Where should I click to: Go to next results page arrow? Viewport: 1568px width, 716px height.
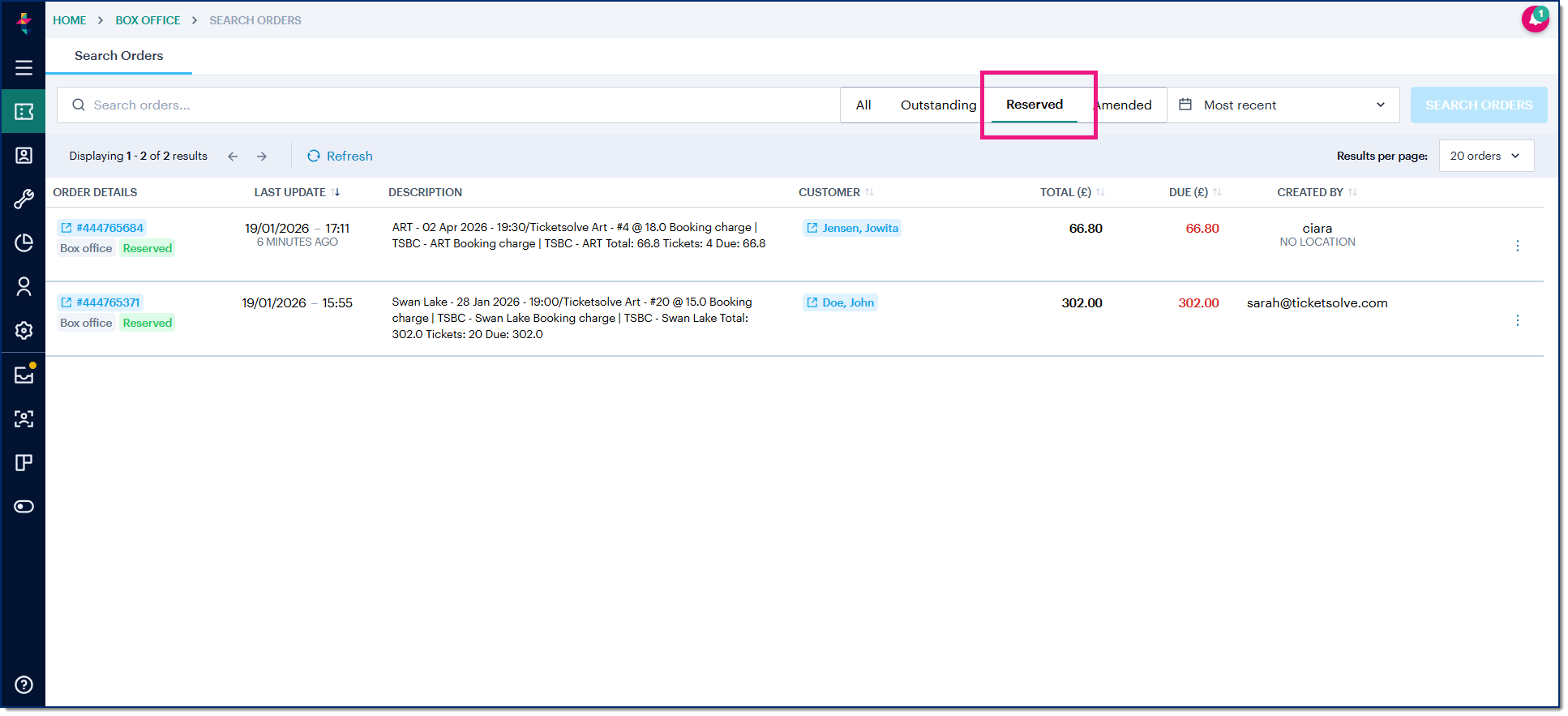(262, 156)
